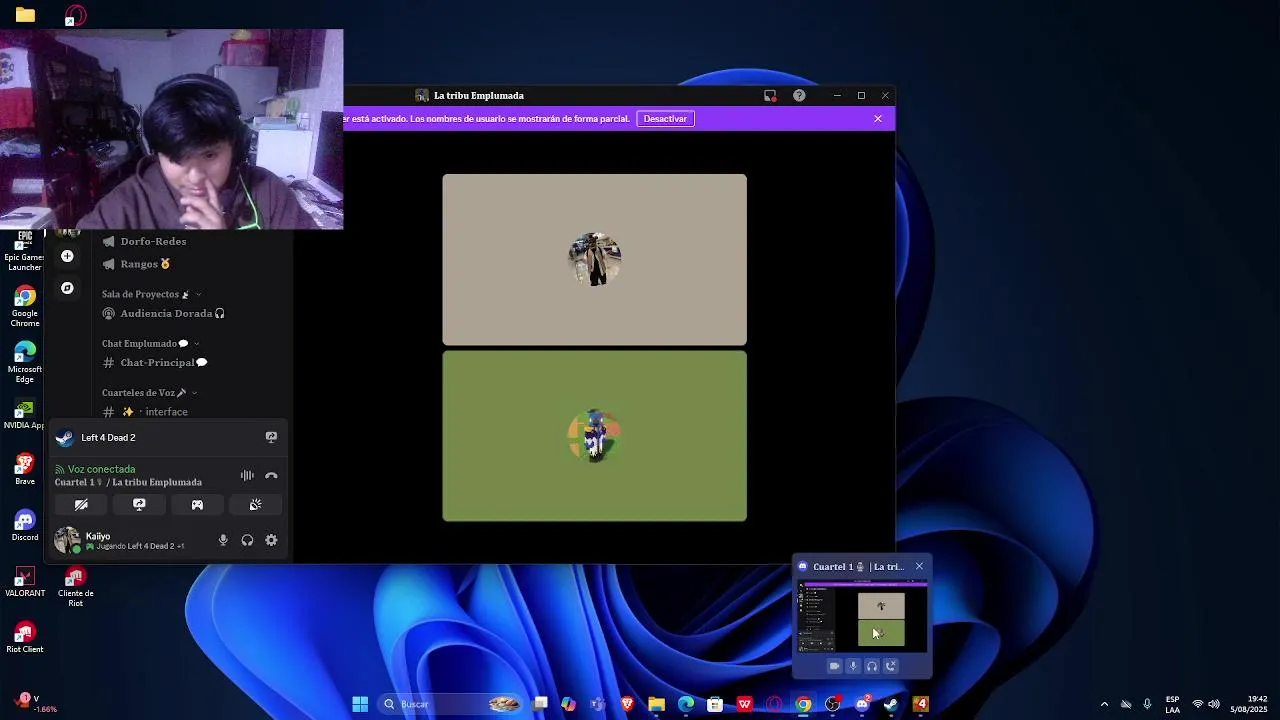Open Copilot from the taskbar
Screen dimensions: 1280x720
pos(569,704)
